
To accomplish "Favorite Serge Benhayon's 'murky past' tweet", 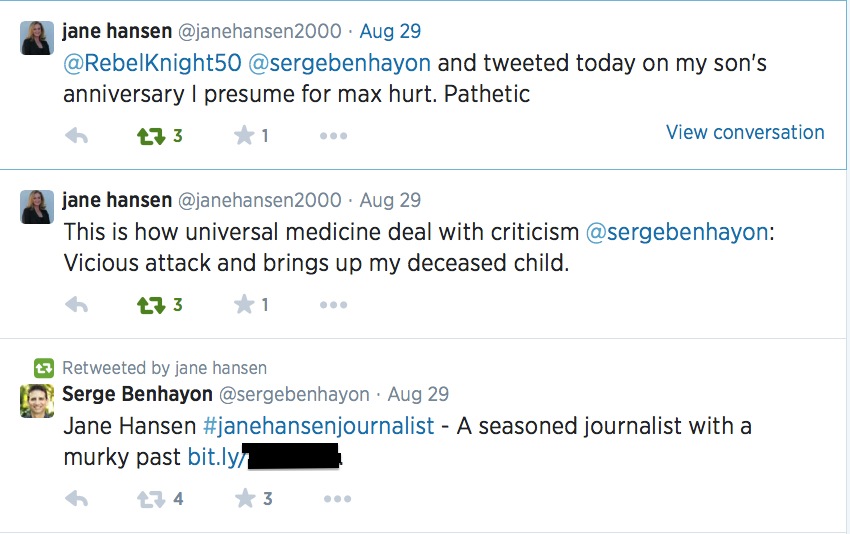I will coord(245,498).
